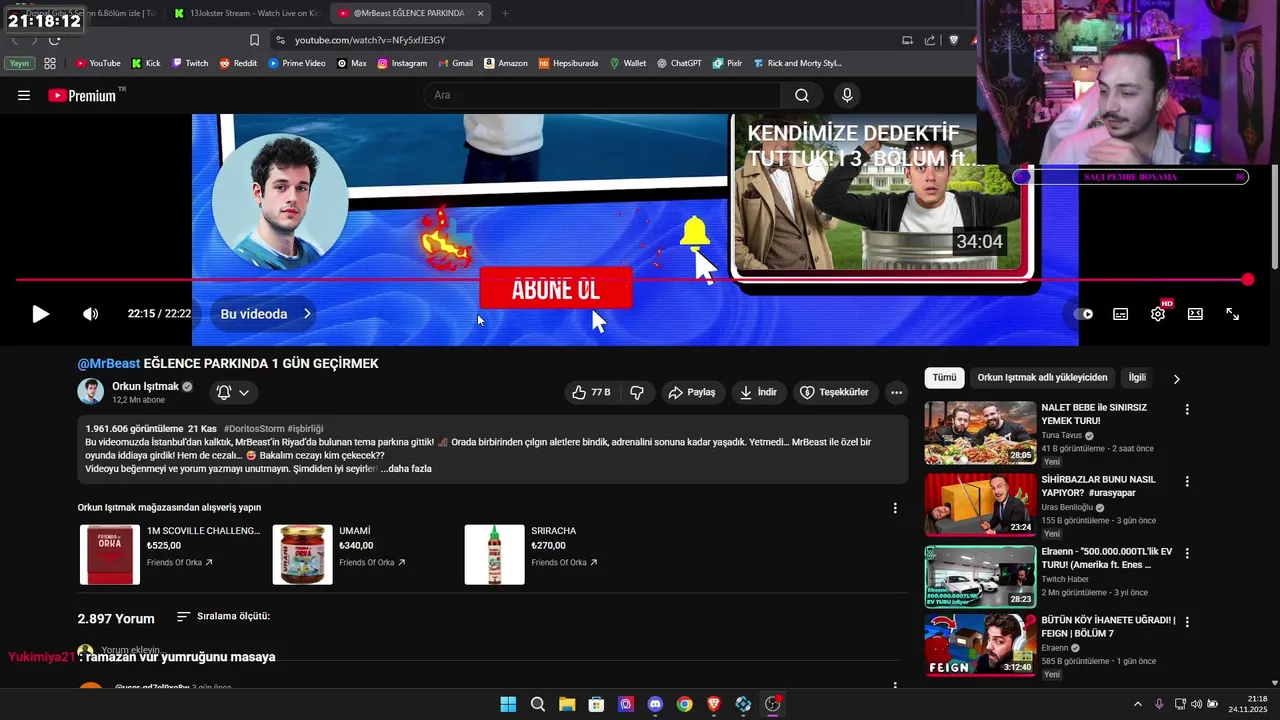This screenshot has height=720, width=1280.
Task: Go to the YouTube Premium home logo
Action: pyautogui.click(x=82, y=96)
